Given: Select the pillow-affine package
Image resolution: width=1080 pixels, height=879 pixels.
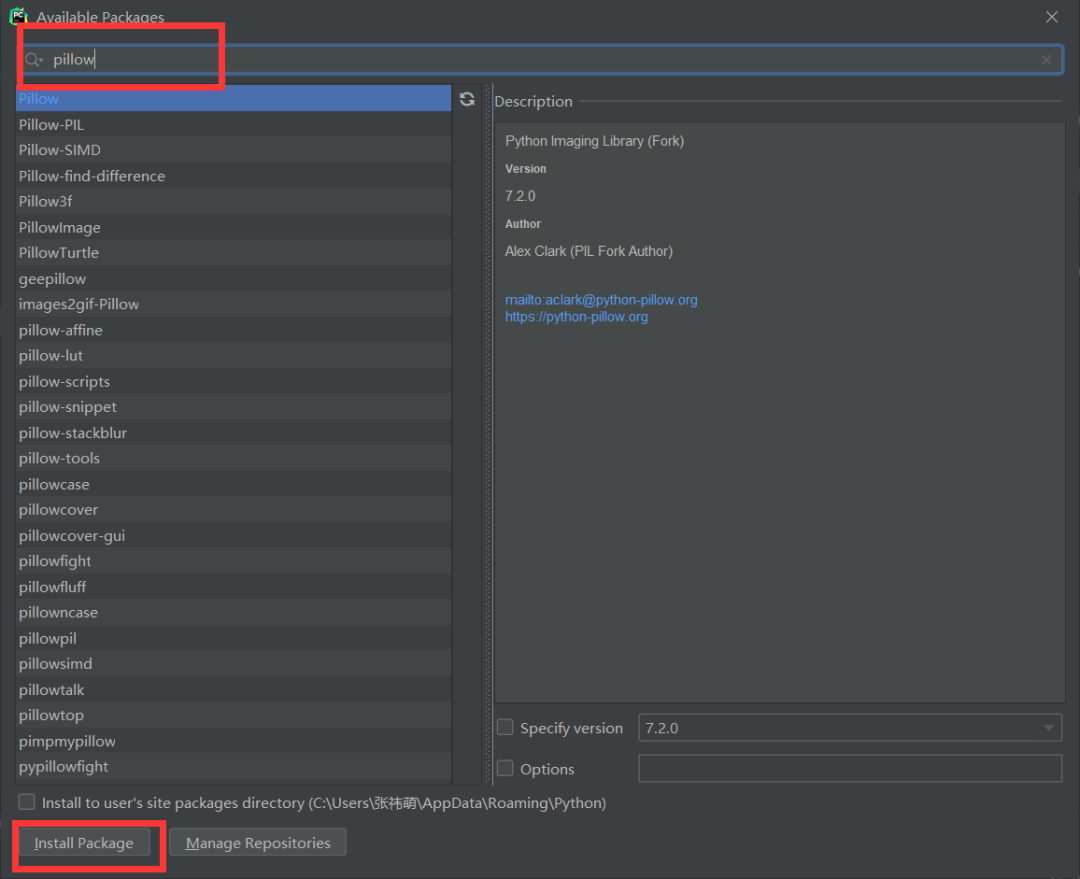Looking at the screenshot, I should point(233,330).
